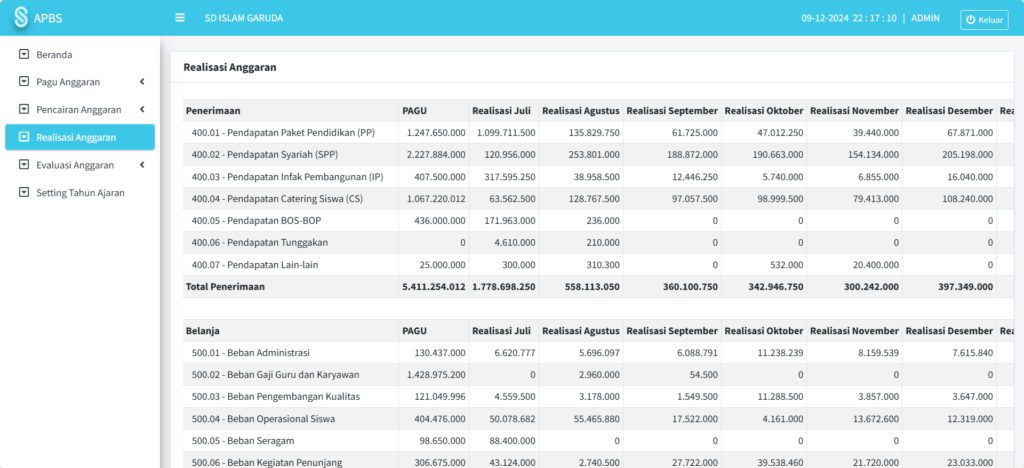Click Realisasi Desember header in Penerimaan table
This screenshot has width=1024, height=468.
point(950,111)
